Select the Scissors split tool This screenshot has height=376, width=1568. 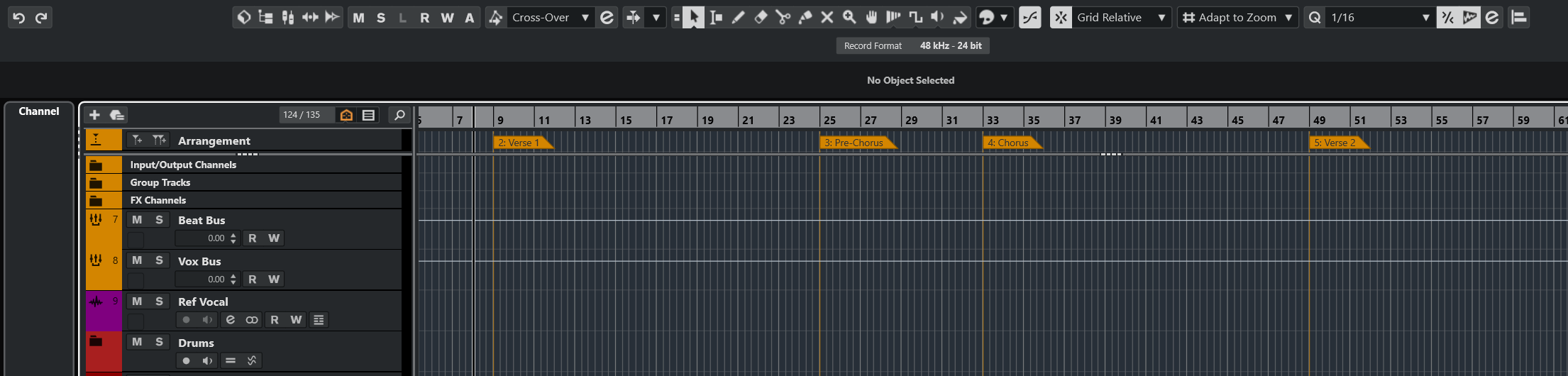click(x=783, y=18)
